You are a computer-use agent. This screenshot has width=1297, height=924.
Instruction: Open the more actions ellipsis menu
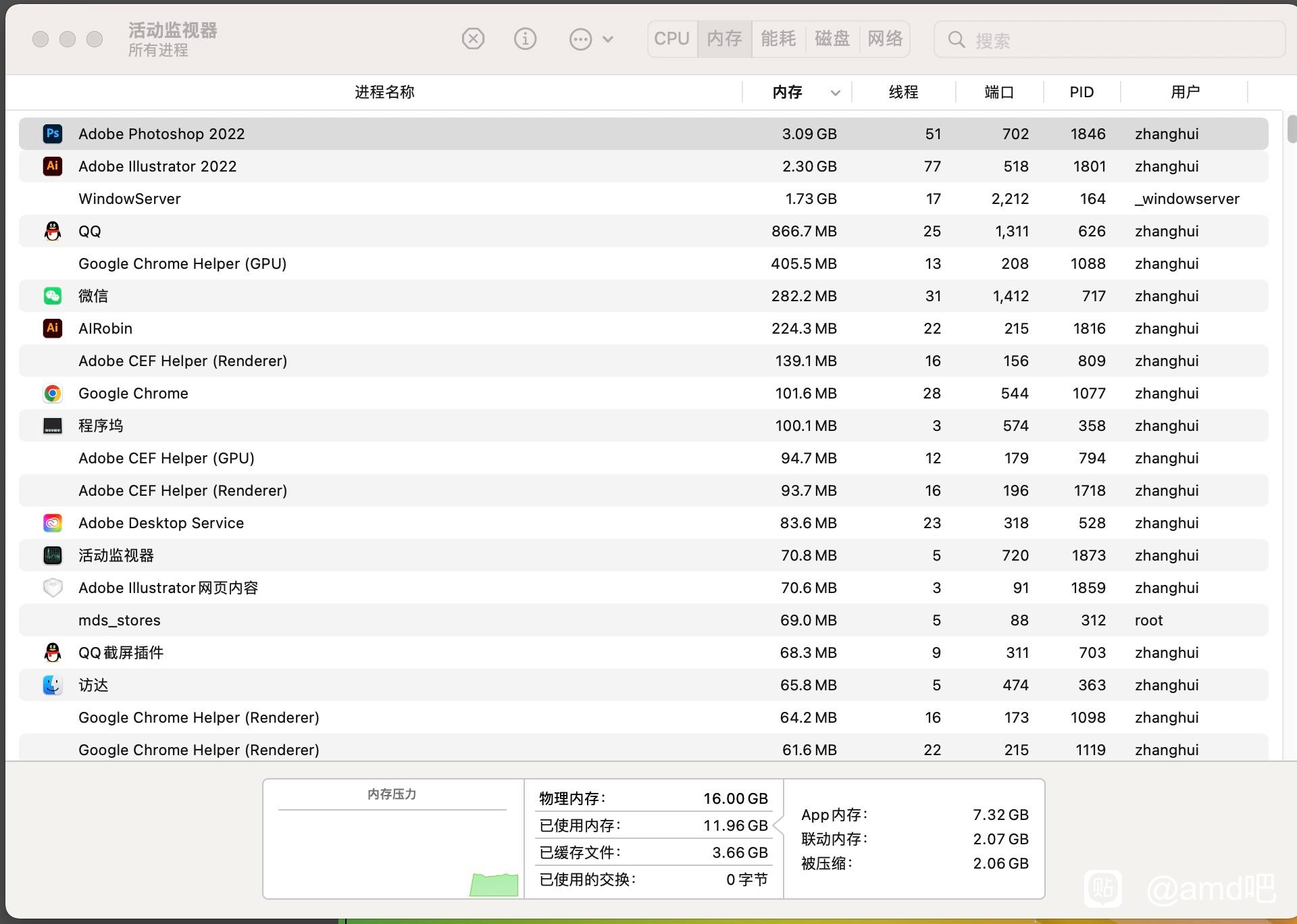tap(591, 39)
